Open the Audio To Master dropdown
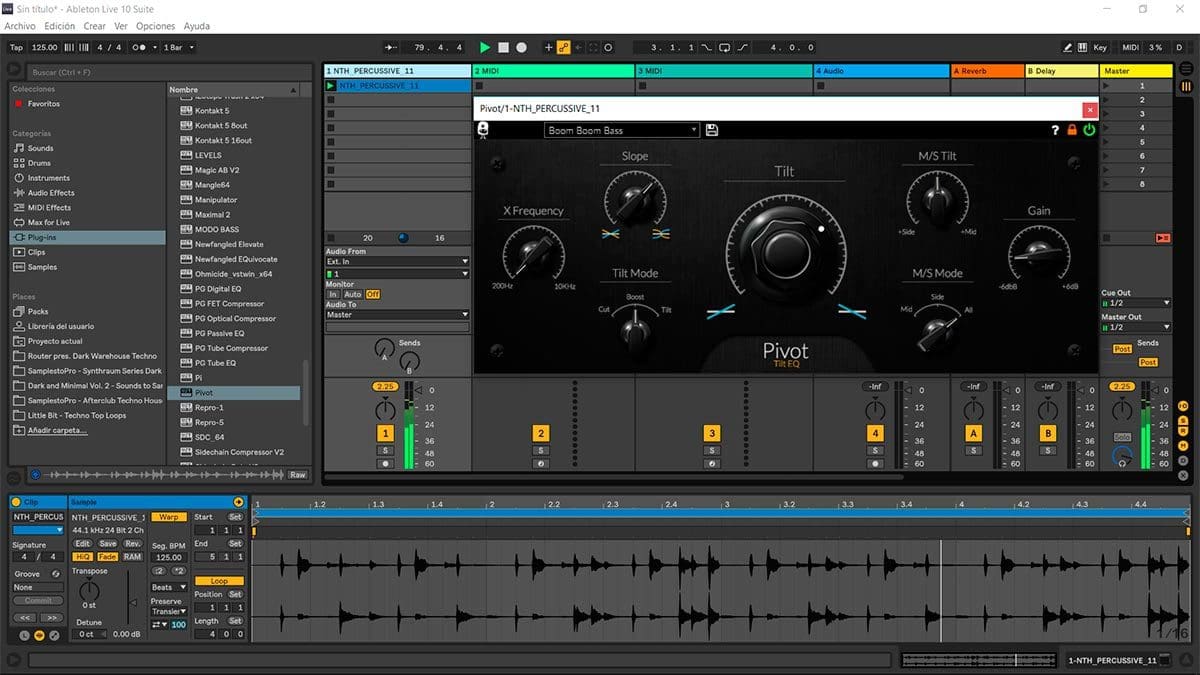1200x675 pixels. [397, 315]
